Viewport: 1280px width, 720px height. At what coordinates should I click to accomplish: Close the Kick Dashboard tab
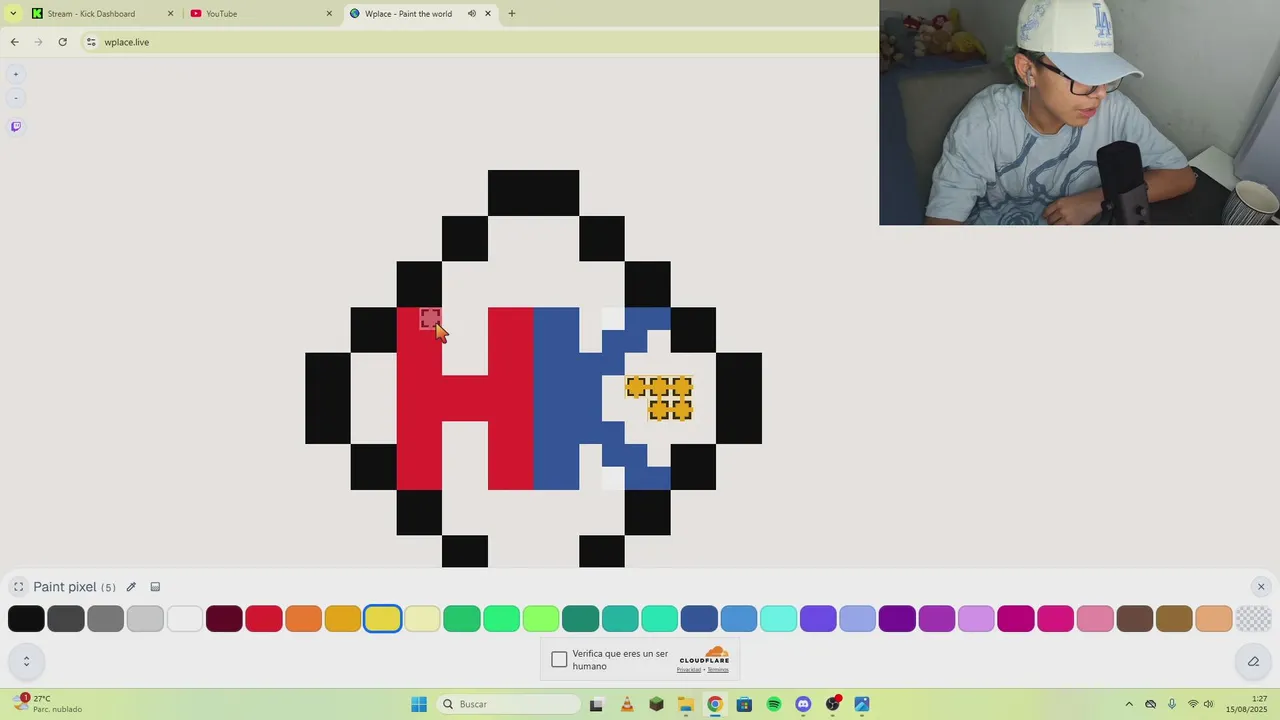click(170, 13)
